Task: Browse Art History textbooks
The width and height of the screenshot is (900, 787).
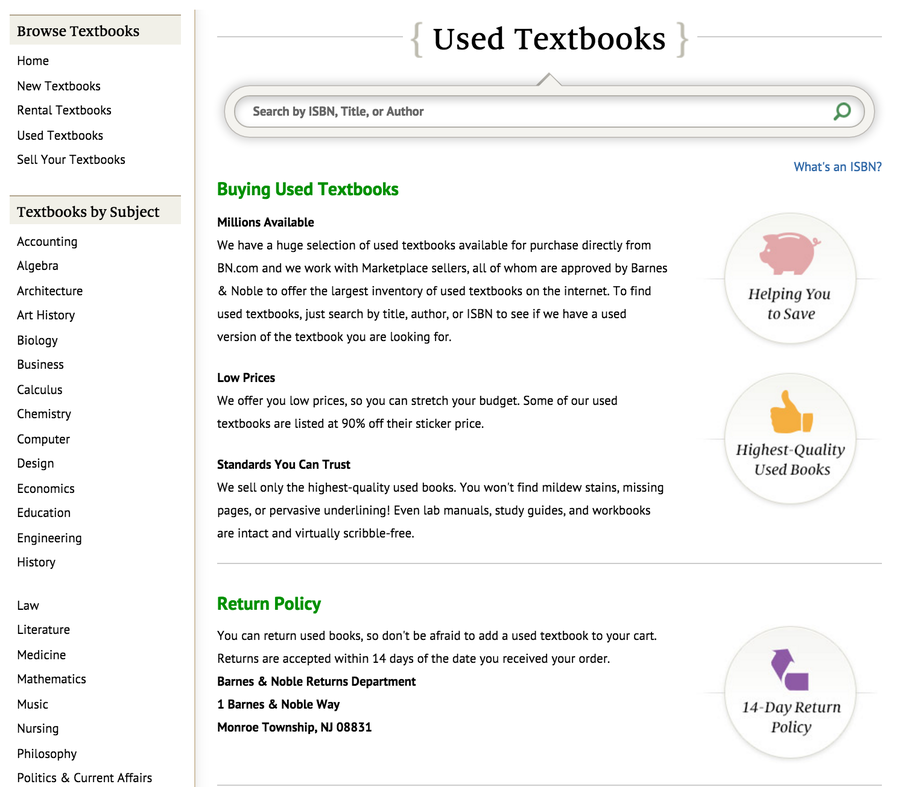Action: click(x=46, y=315)
